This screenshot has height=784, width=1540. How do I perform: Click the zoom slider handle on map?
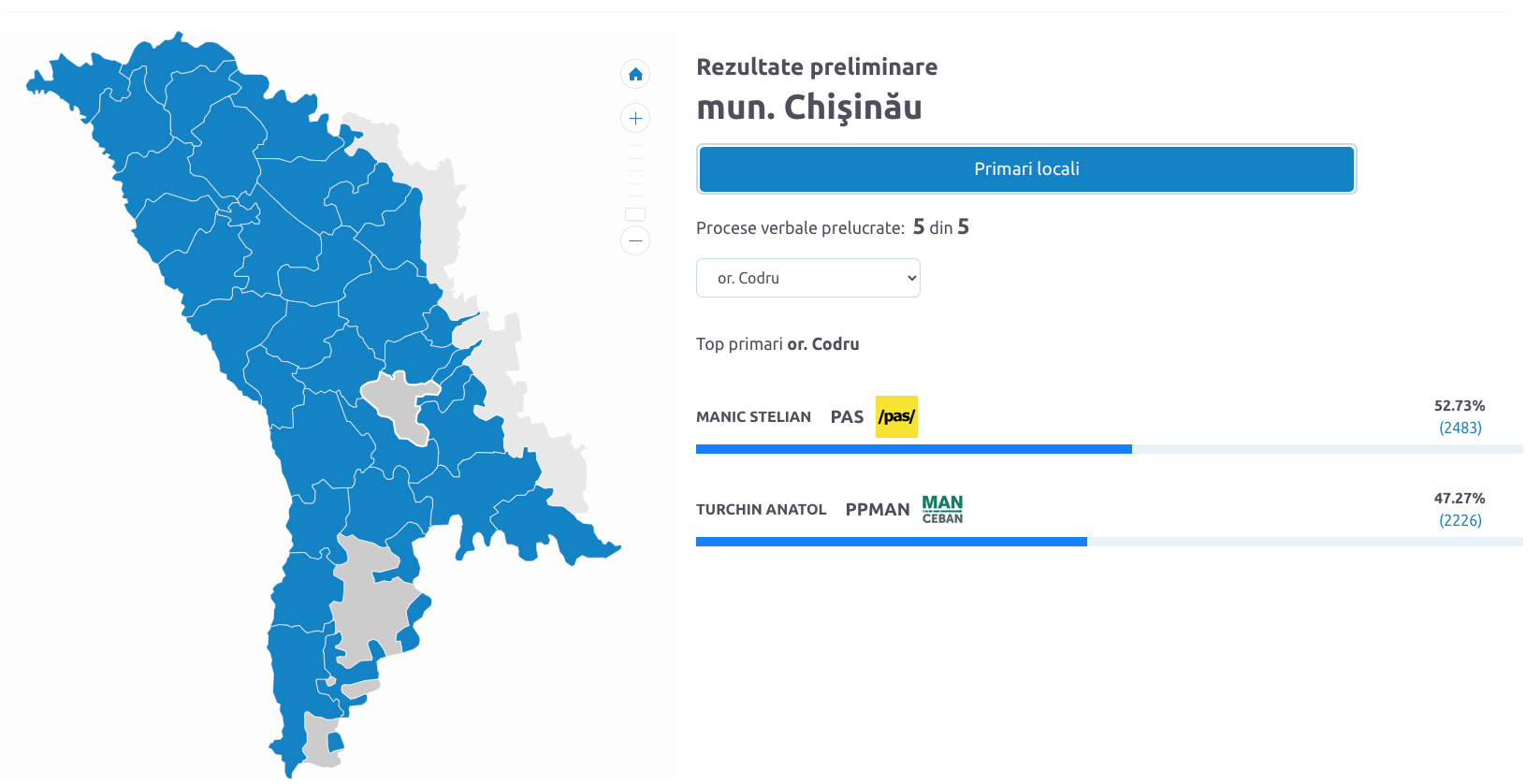pyautogui.click(x=635, y=214)
